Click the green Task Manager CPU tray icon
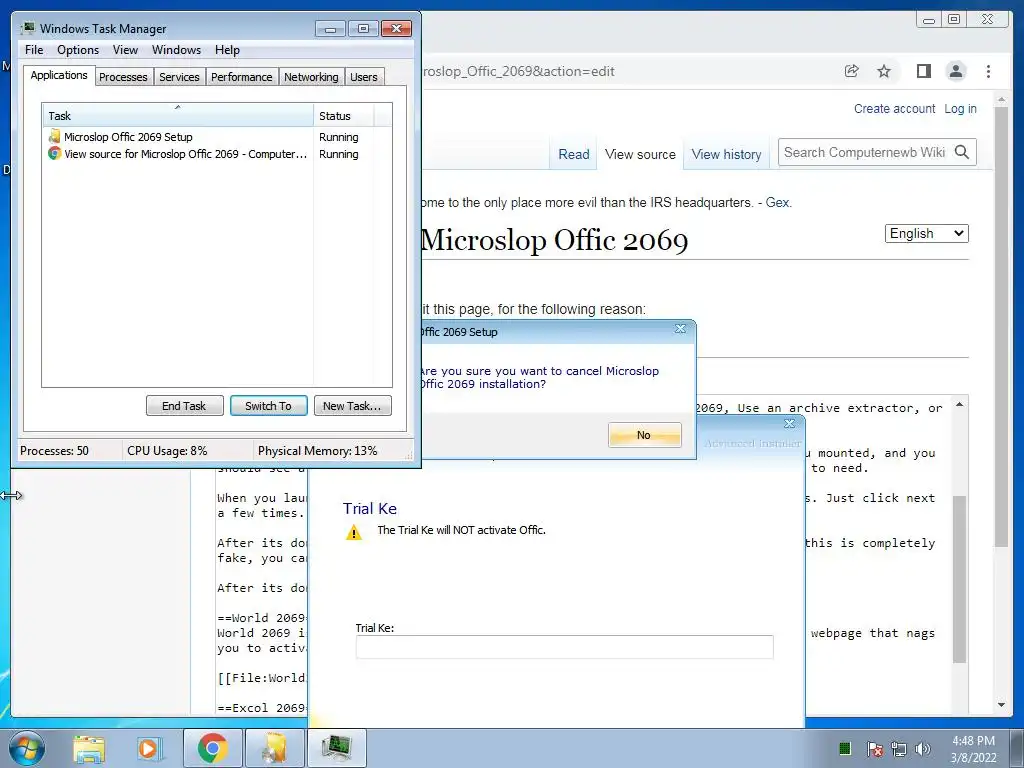The image size is (1024, 768). (x=844, y=748)
